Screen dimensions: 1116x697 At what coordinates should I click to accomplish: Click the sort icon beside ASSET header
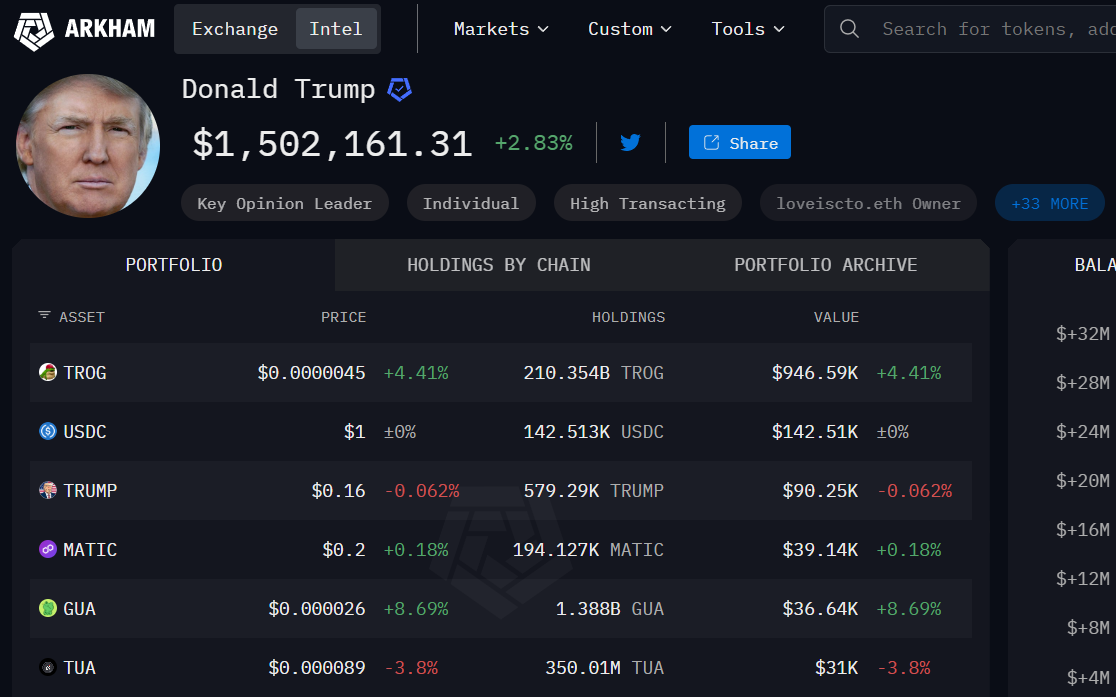(x=44, y=315)
